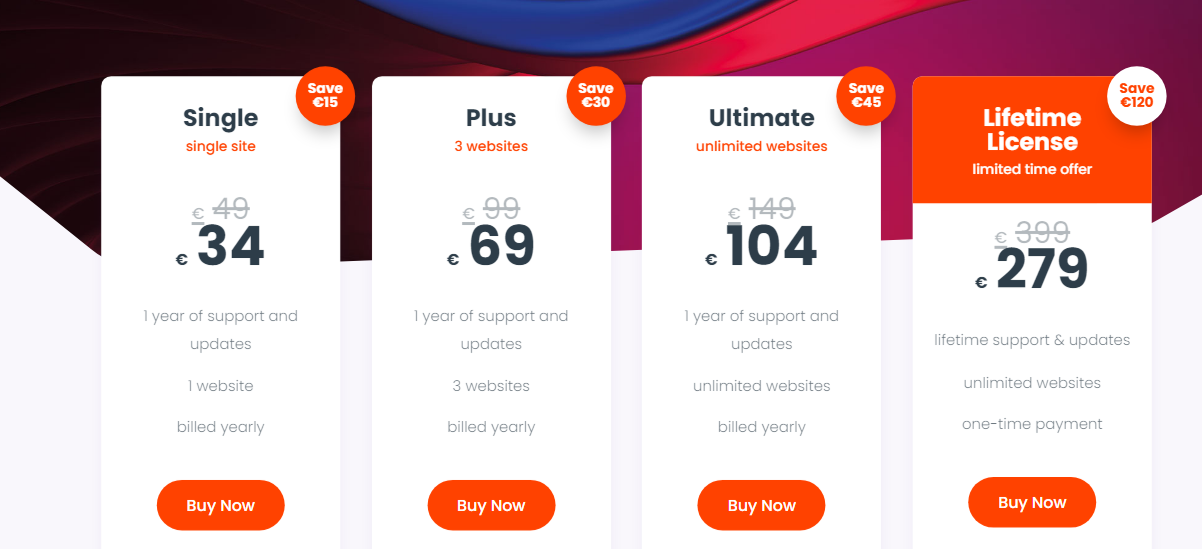Click 'one-time payment' text in Lifetime card
The width and height of the screenshot is (1202, 549).
[1032, 424]
